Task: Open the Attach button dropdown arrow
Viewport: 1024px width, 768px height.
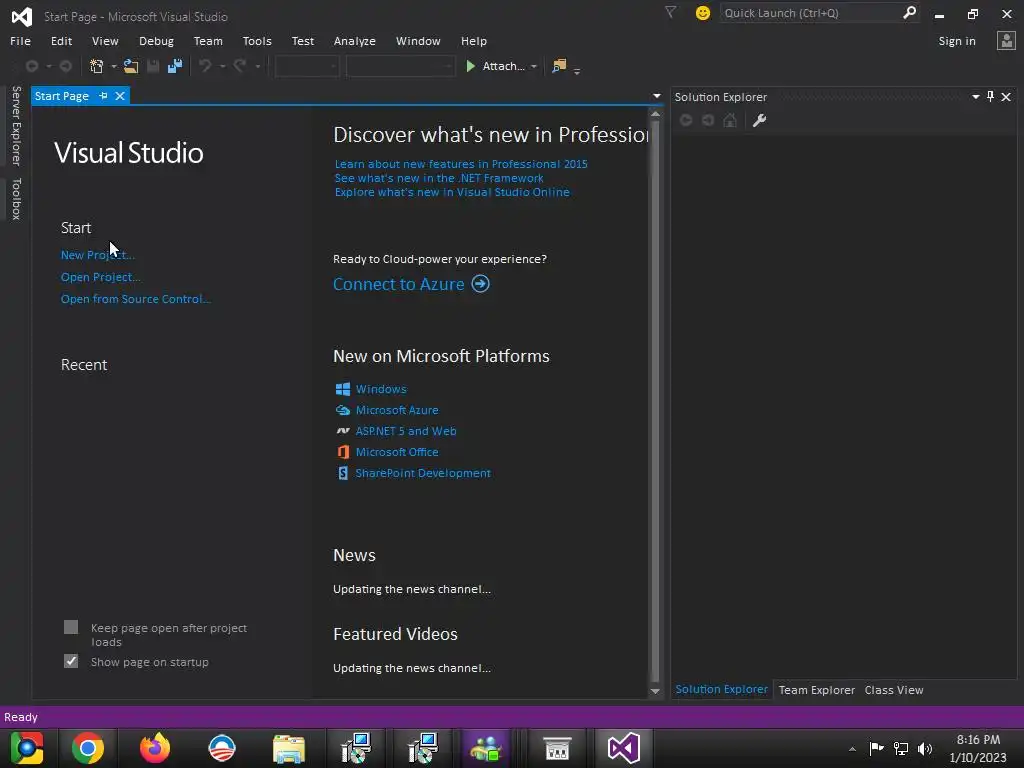Action: point(534,67)
